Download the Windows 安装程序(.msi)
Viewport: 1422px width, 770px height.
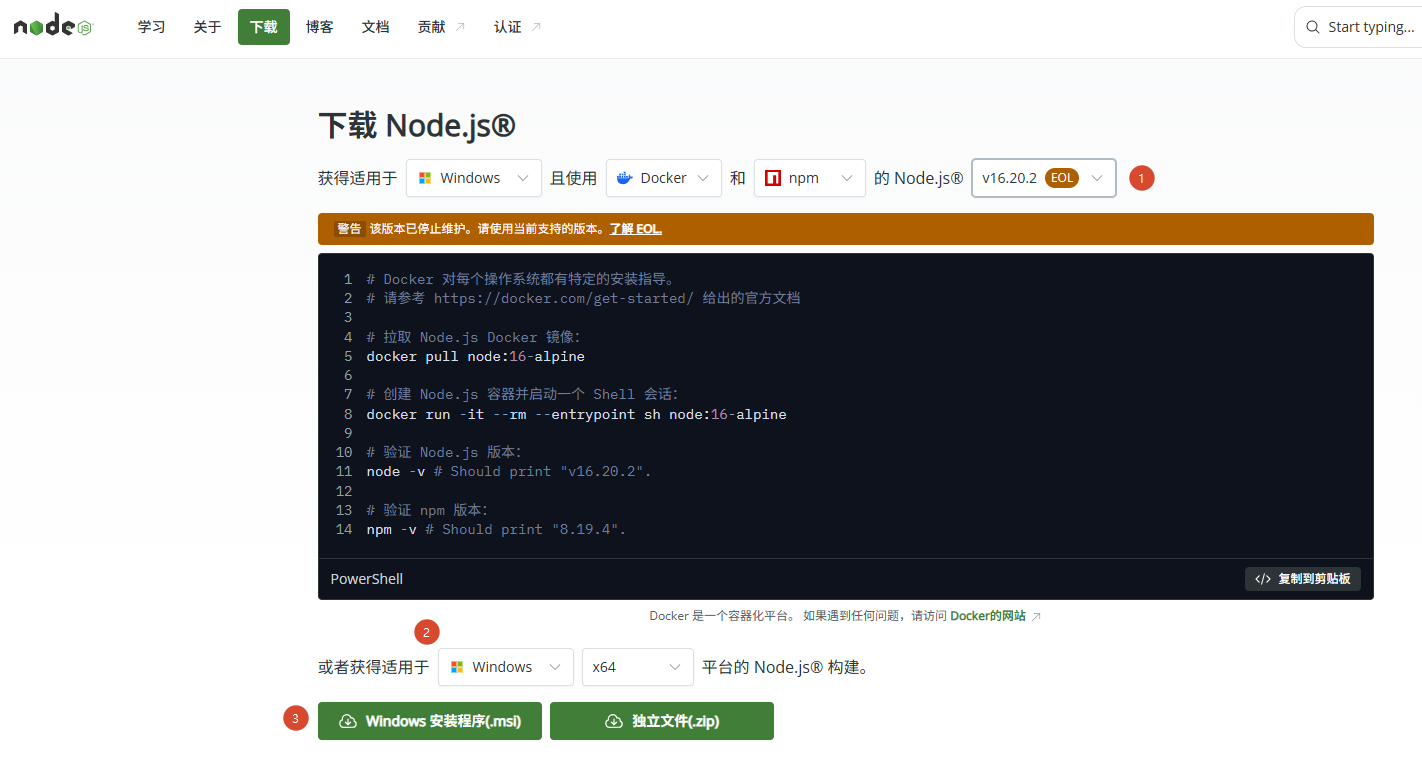[430, 721]
